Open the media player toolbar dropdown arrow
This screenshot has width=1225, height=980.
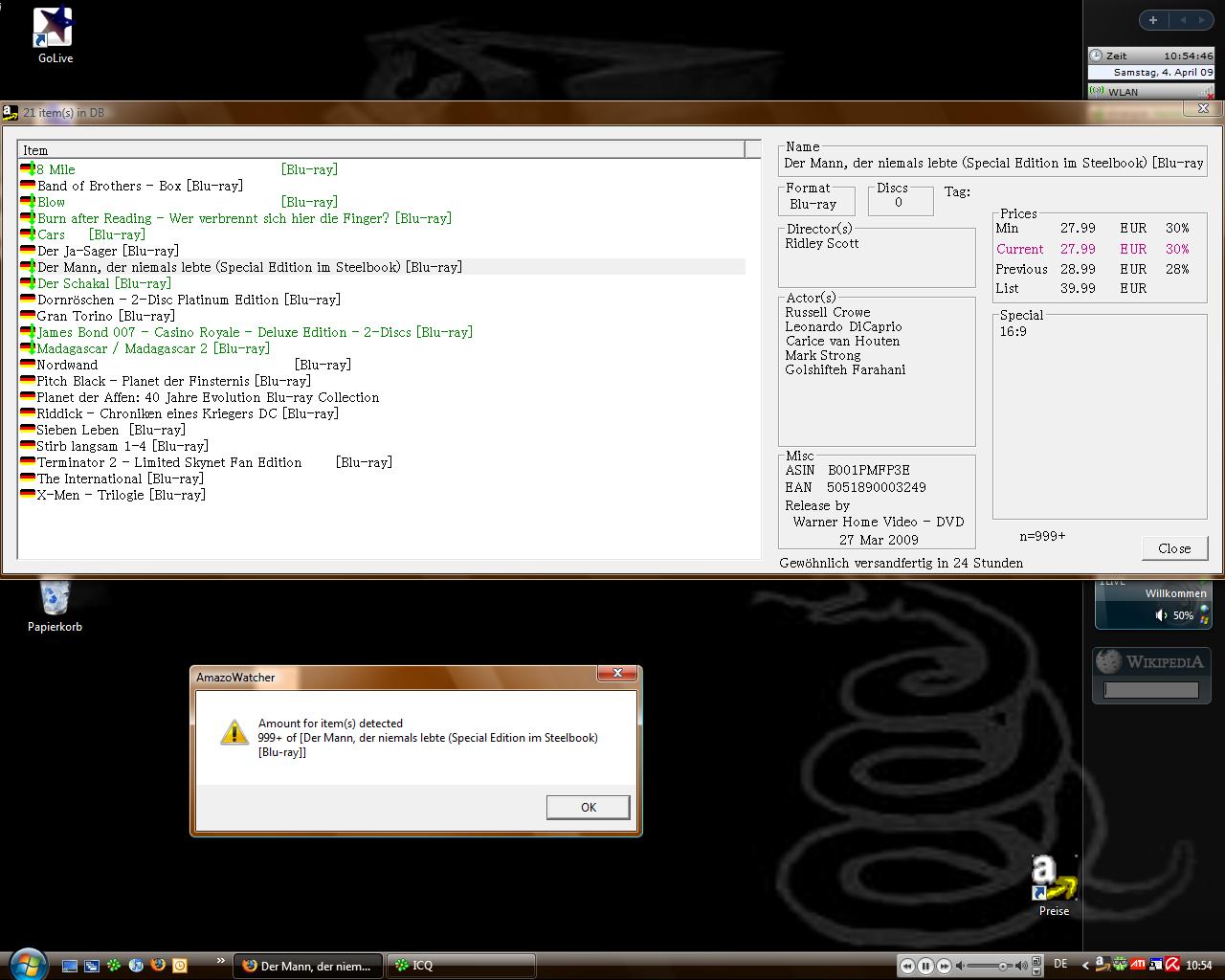(x=1037, y=971)
